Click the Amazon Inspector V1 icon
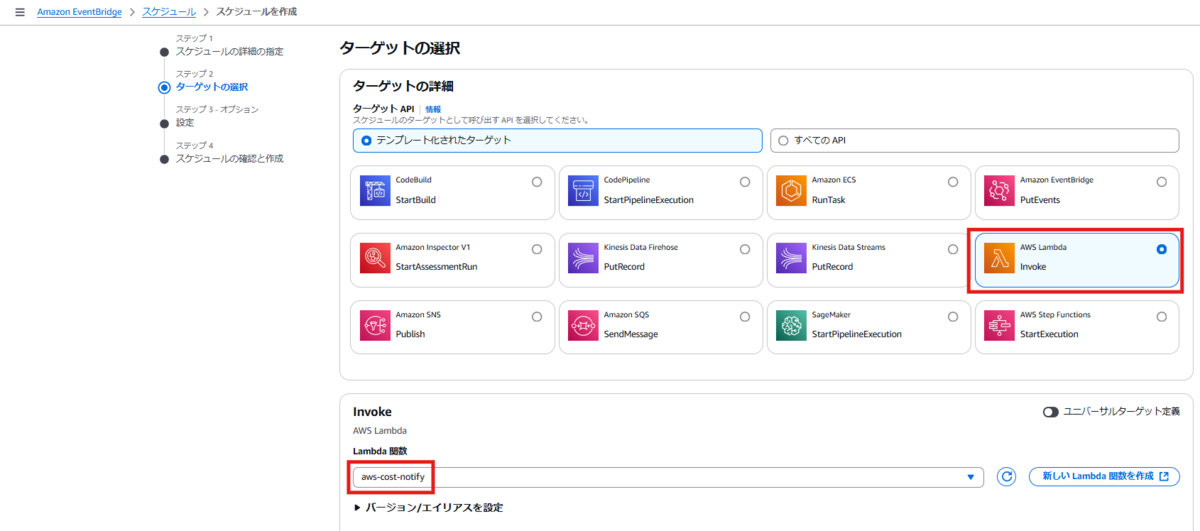Image resolution: width=1200 pixels, height=531 pixels. point(376,258)
